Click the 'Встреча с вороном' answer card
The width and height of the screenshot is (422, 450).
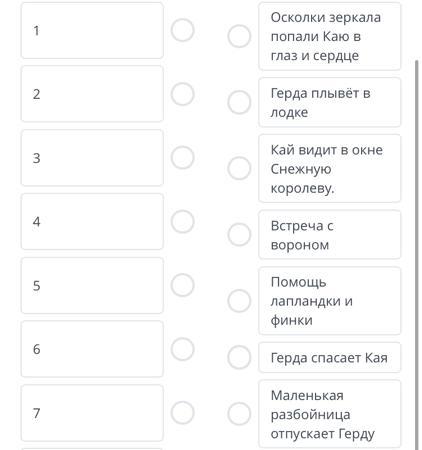click(330, 235)
